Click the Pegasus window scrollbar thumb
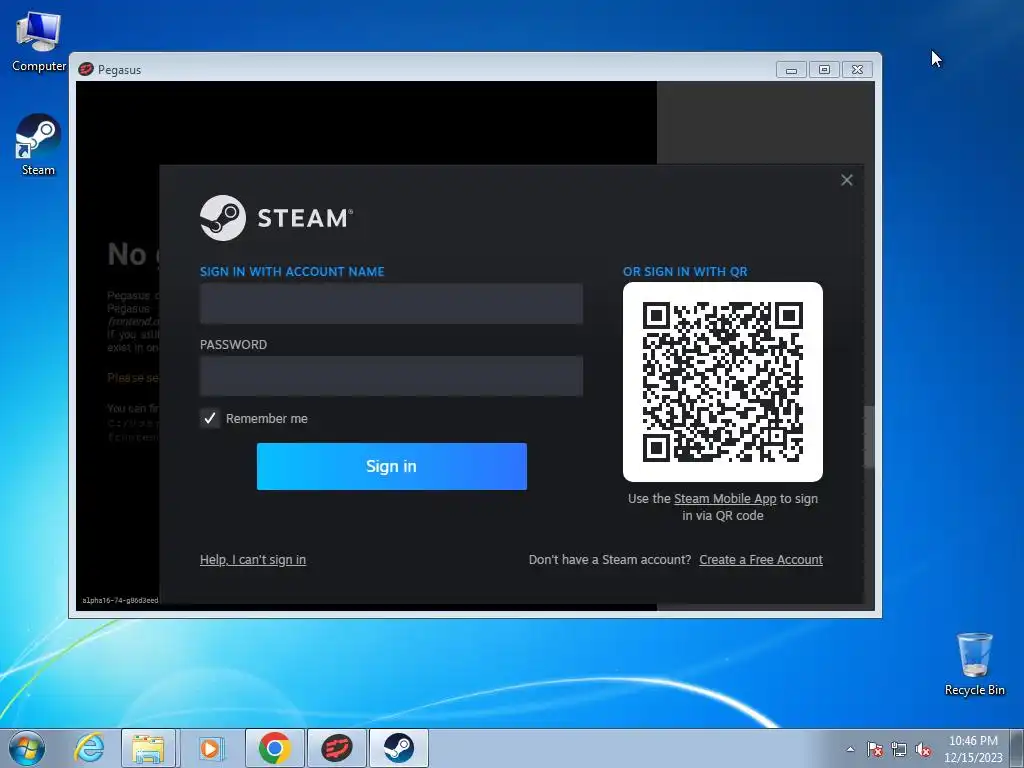The image size is (1024, 768). pos(869,437)
